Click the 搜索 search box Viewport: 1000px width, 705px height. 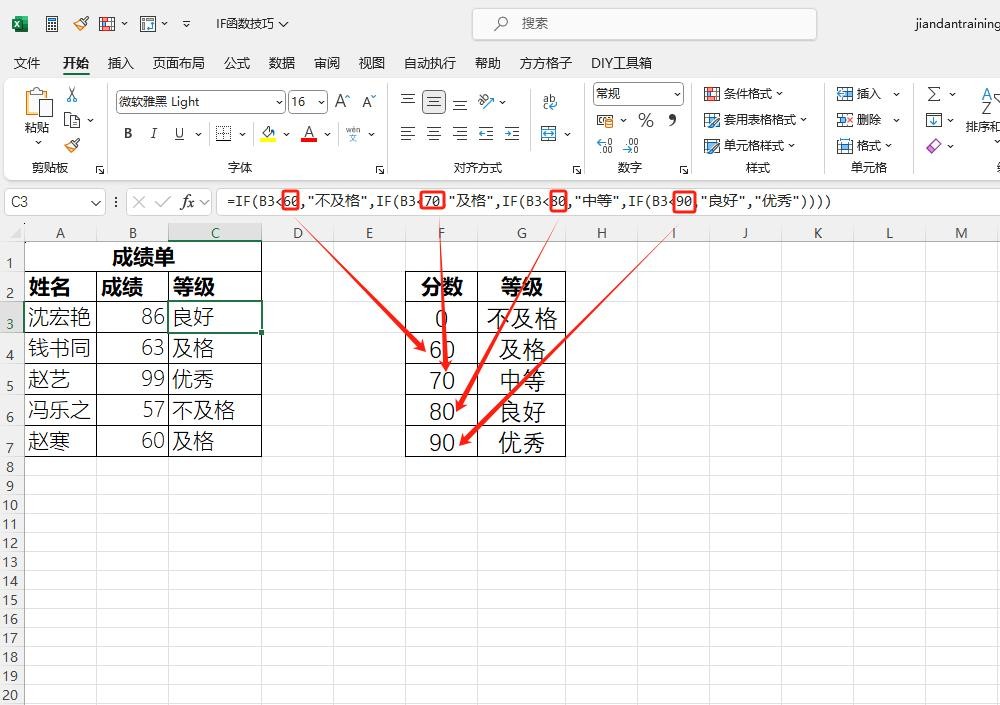point(644,23)
